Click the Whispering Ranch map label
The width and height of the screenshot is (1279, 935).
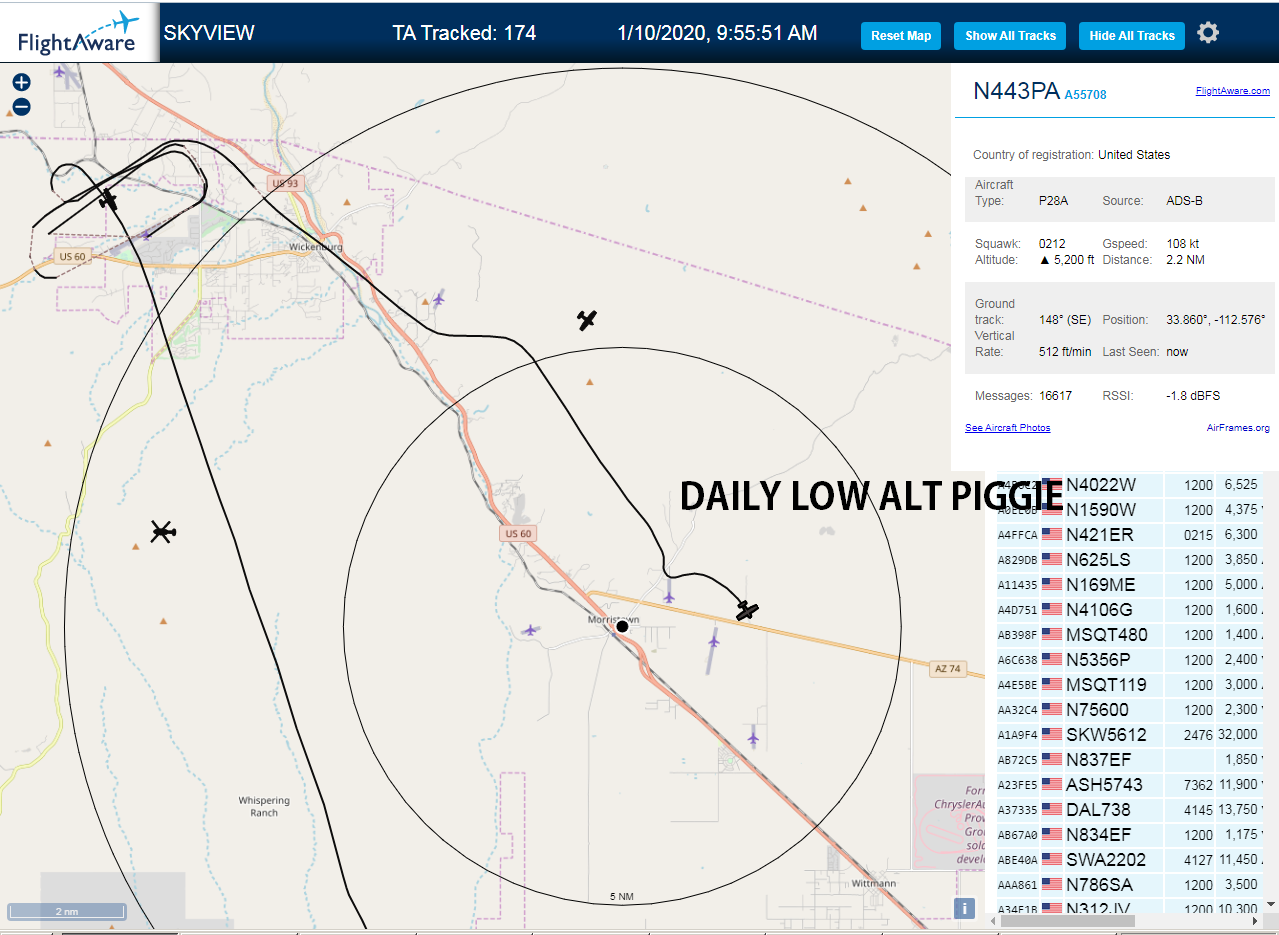coord(264,807)
